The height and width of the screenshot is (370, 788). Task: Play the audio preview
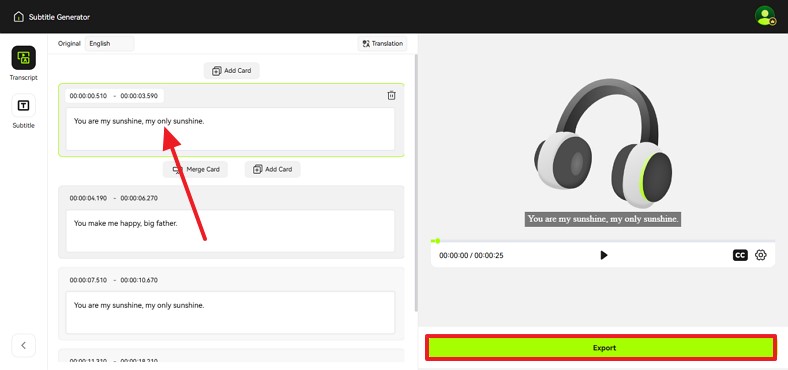click(x=604, y=255)
